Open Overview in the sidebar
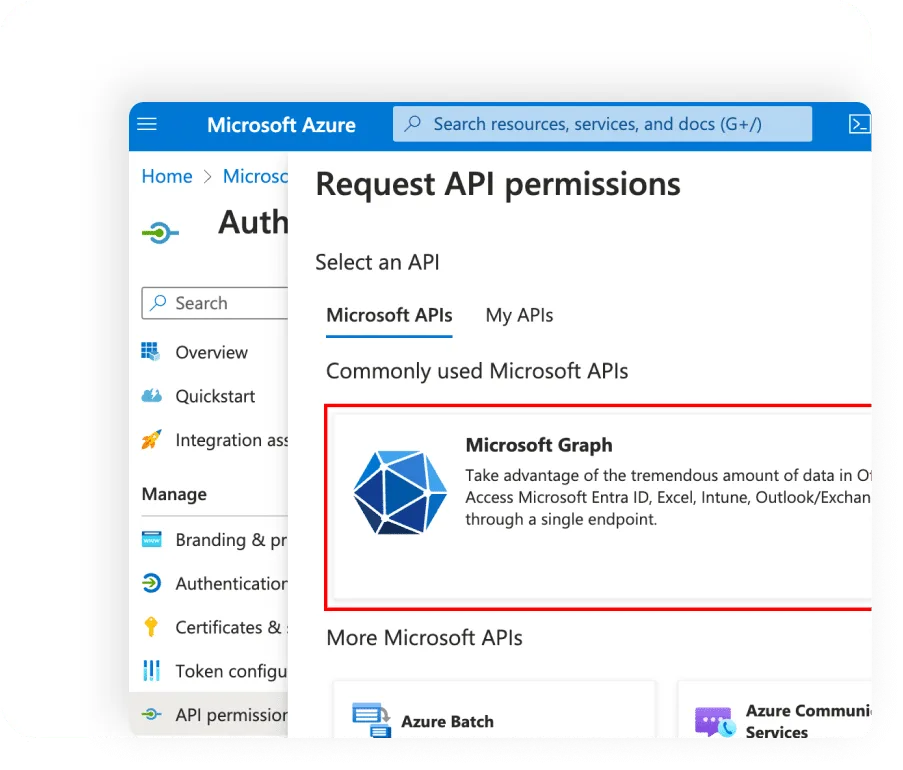The width and height of the screenshot is (903, 770). (214, 352)
